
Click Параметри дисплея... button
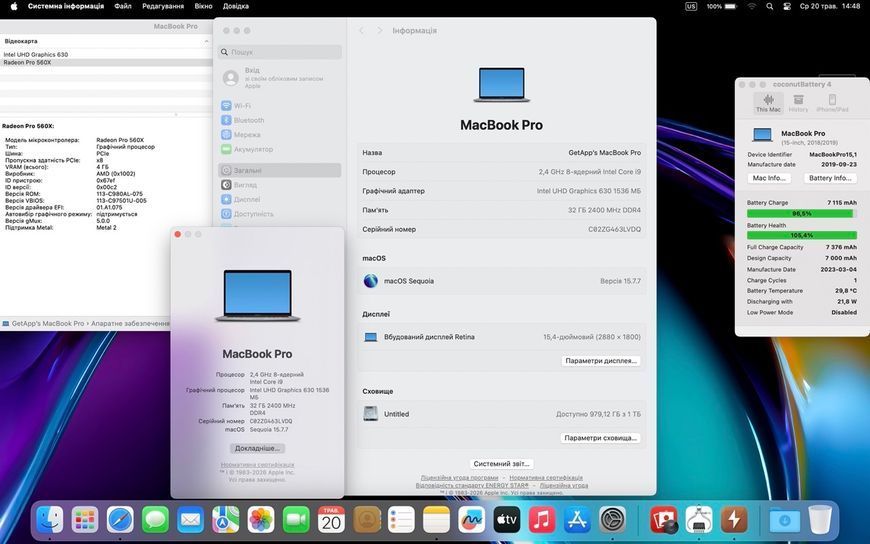(600, 361)
